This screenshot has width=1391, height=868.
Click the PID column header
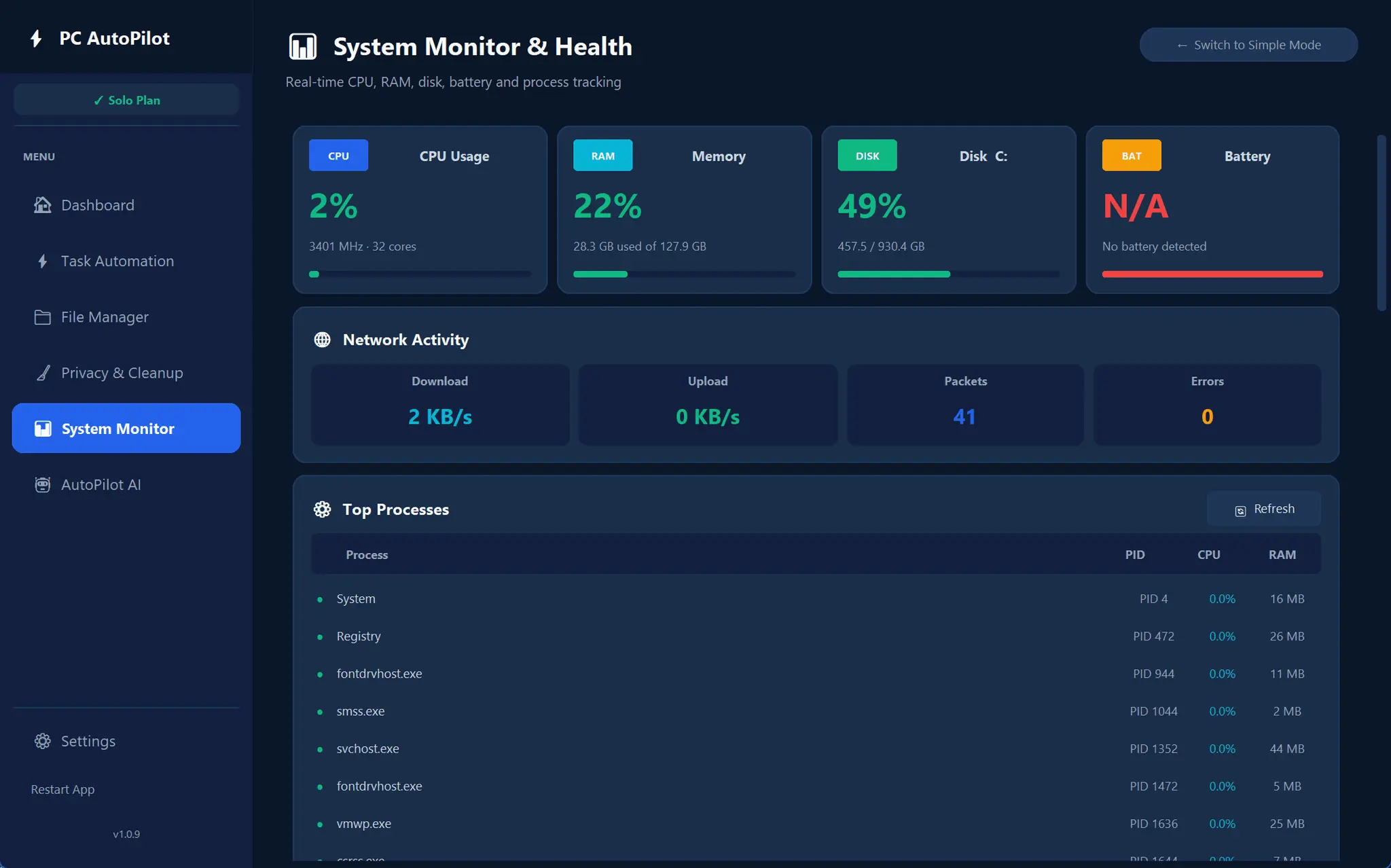coord(1135,555)
